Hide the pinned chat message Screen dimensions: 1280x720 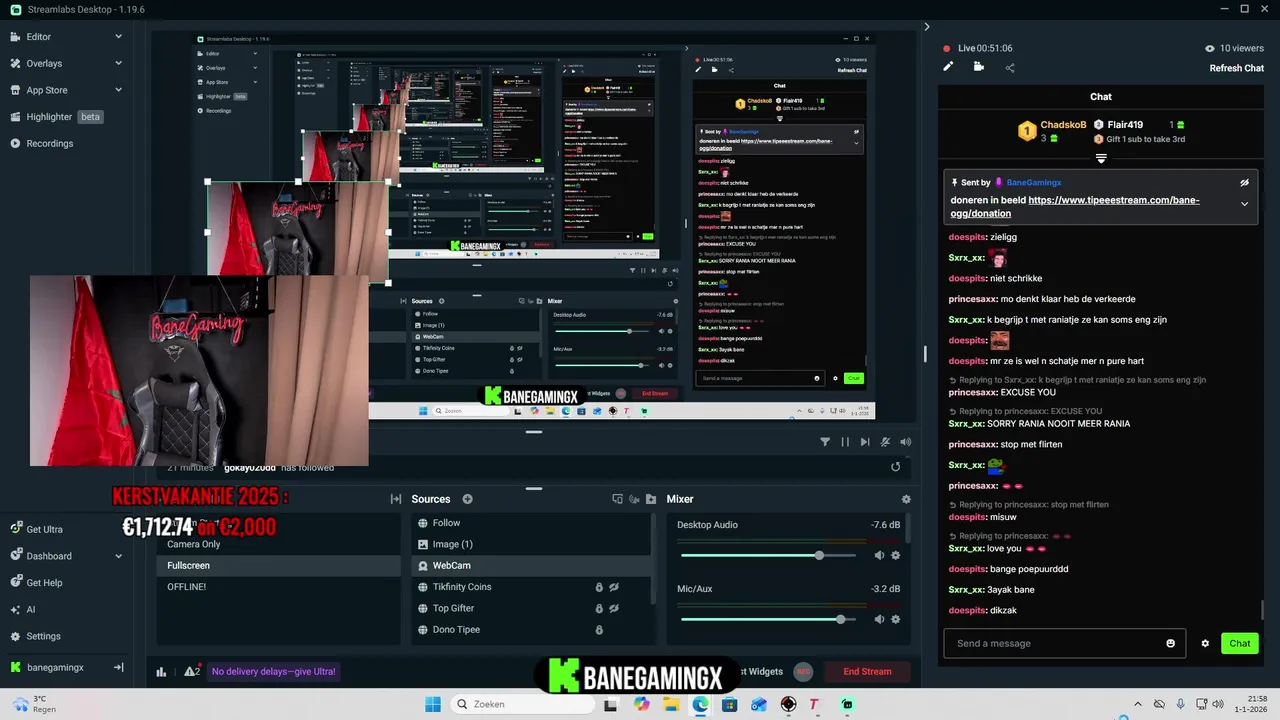(1245, 183)
